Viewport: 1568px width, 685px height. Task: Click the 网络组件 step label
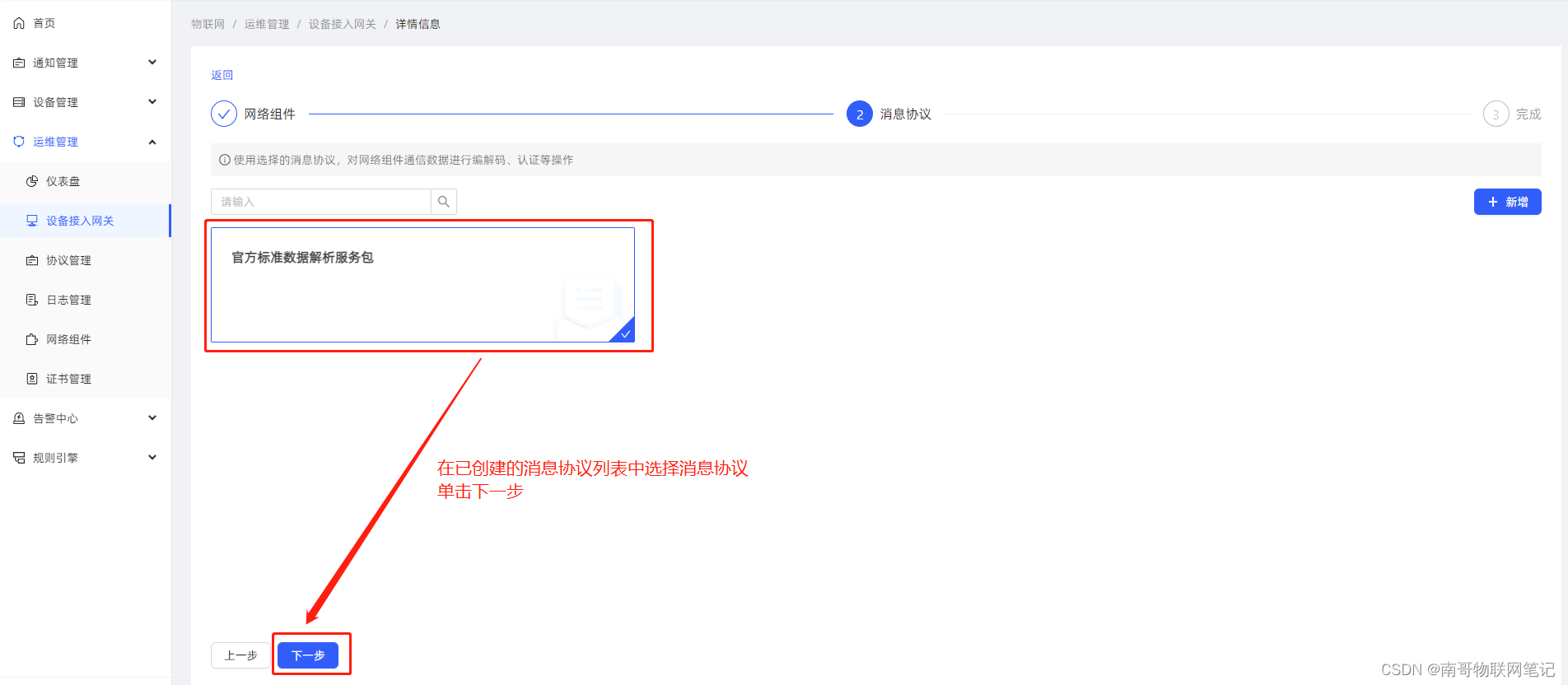coord(270,114)
